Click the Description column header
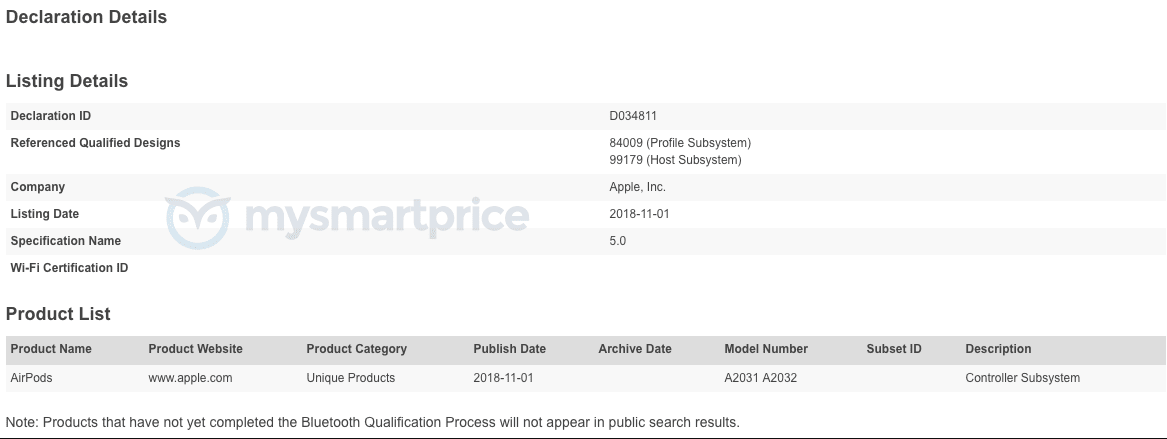 pyautogui.click(x=998, y=349)
